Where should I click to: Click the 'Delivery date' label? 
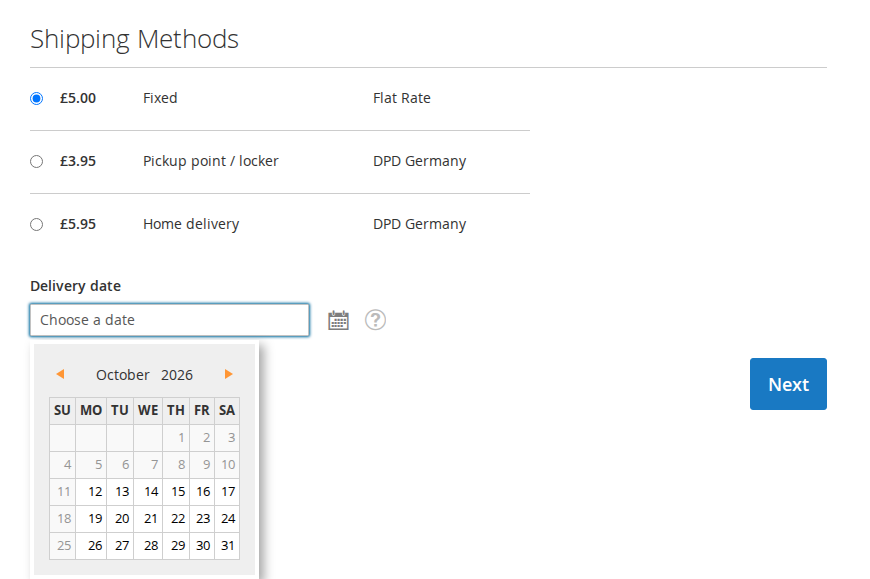click(75, 286)
